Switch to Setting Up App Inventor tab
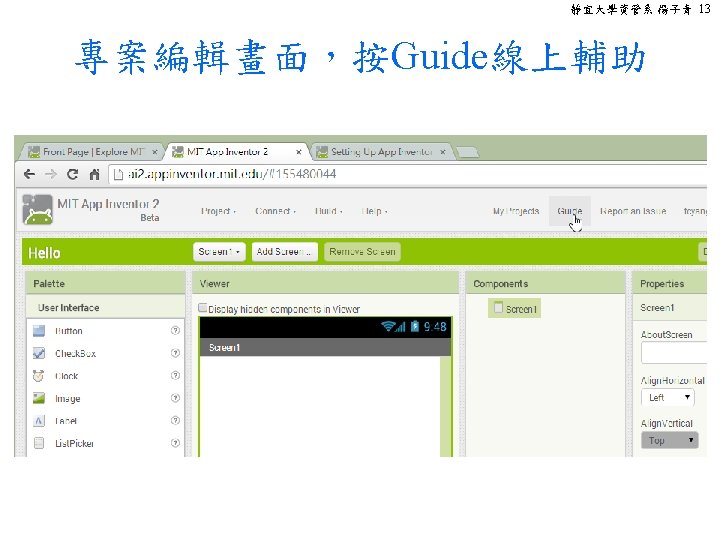 tap(382, 152)
